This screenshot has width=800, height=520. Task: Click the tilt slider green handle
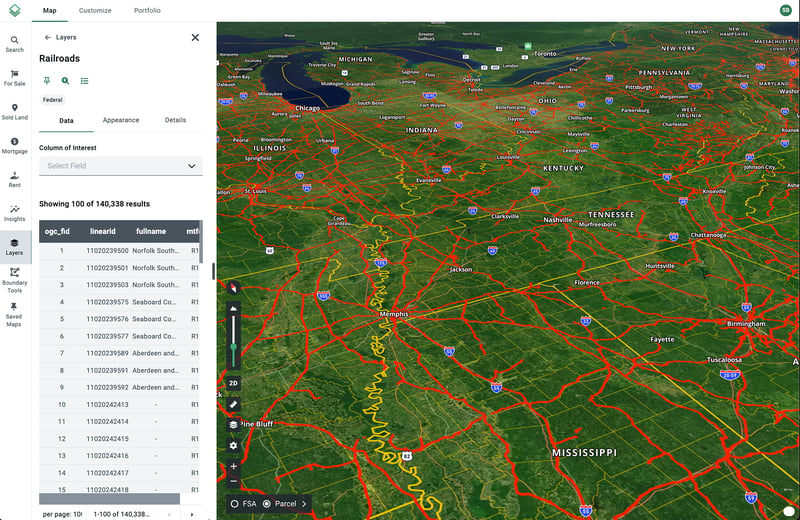(x=233, y=346)
